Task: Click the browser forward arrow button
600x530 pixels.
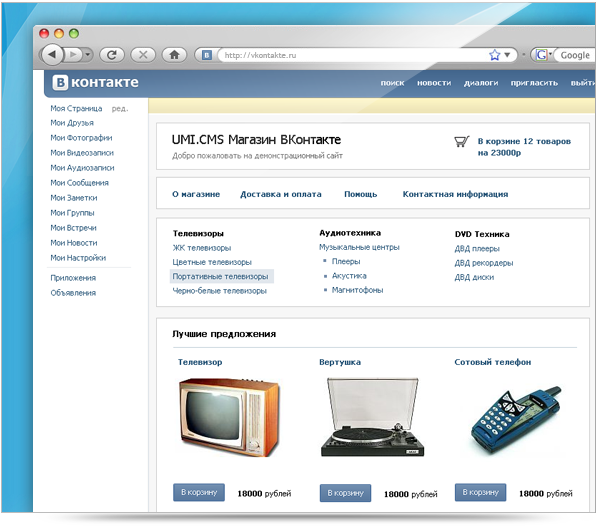Action: 72,55
